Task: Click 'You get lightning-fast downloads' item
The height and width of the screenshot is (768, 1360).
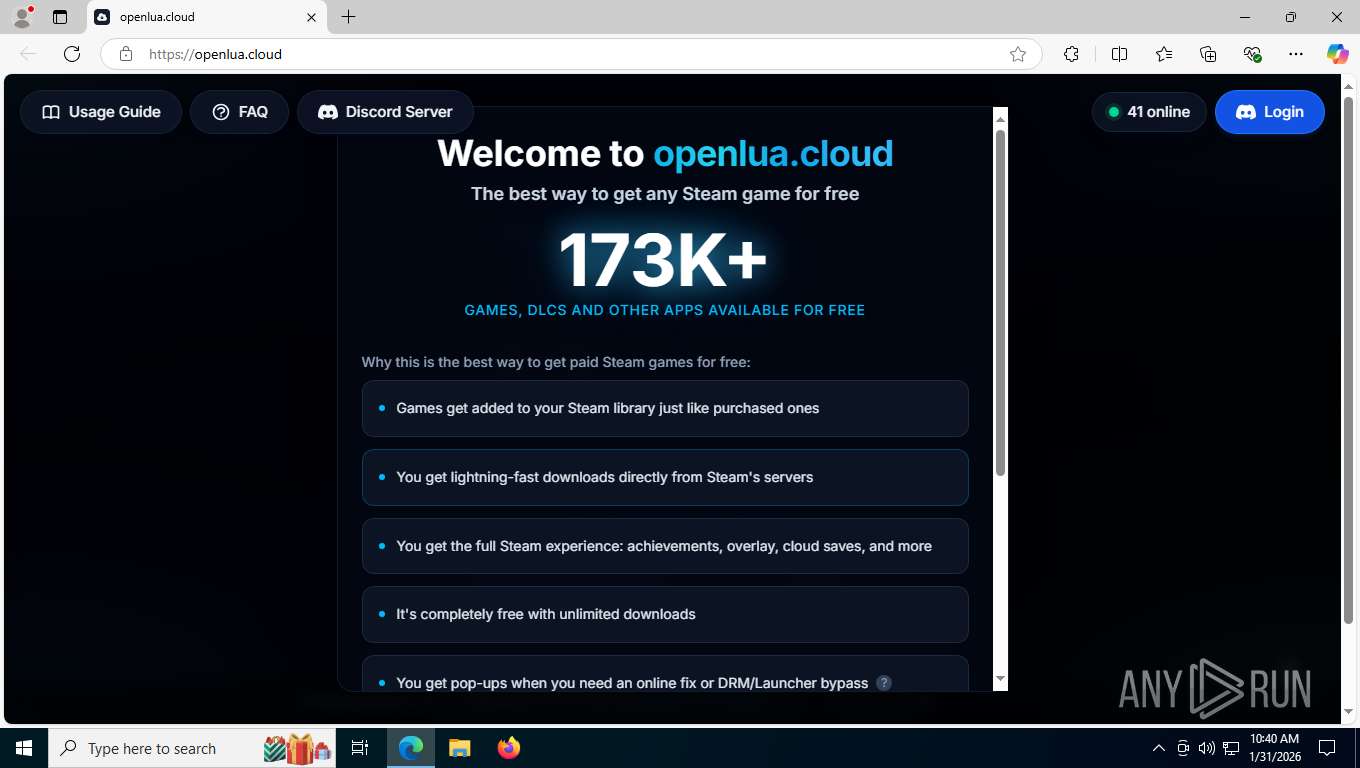Action: [x=665, y=477]
